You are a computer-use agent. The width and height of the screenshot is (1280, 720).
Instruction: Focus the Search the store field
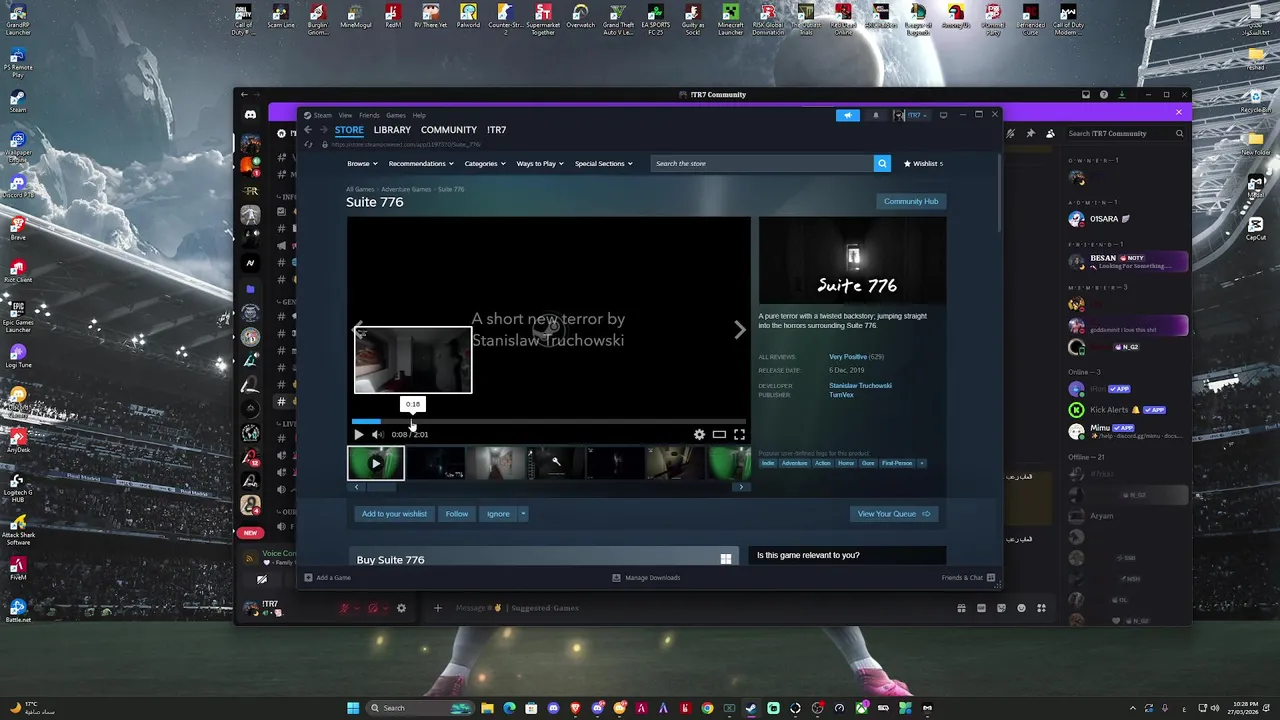click(x=762, y=163)
